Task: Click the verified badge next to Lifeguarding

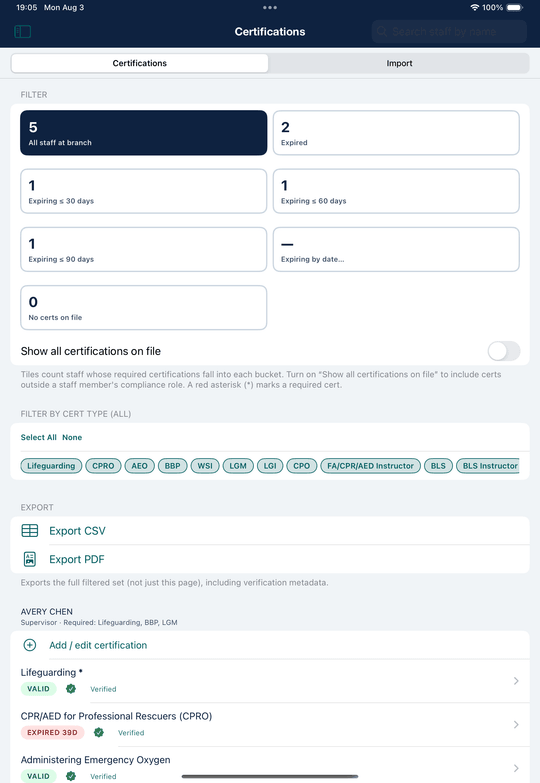Action: (71, 689)
